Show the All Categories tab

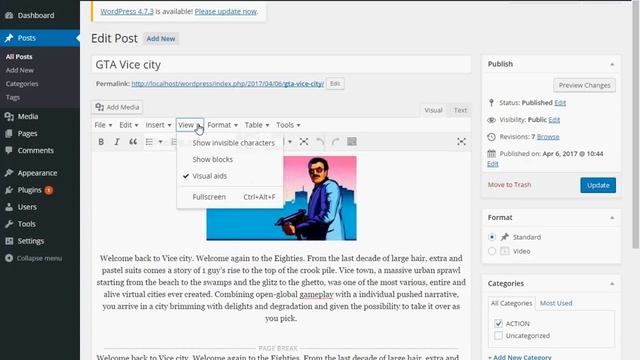click(x=511, y=303)
